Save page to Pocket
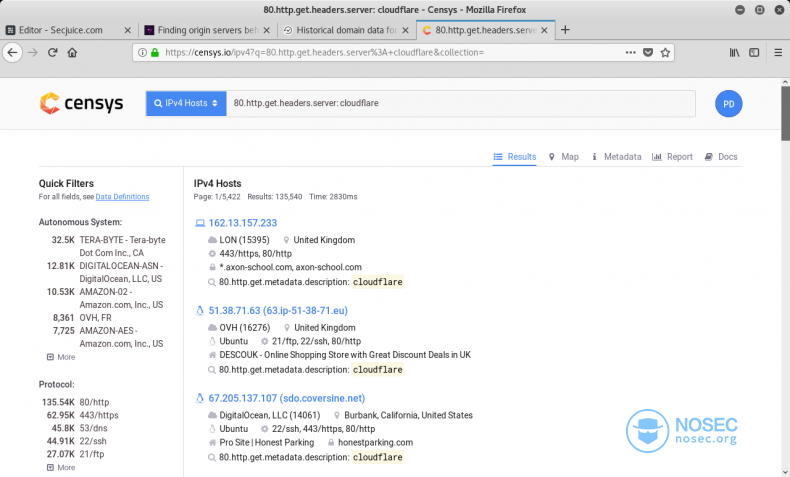This screenshot has height=477, width=790. (x=648, y=52)
